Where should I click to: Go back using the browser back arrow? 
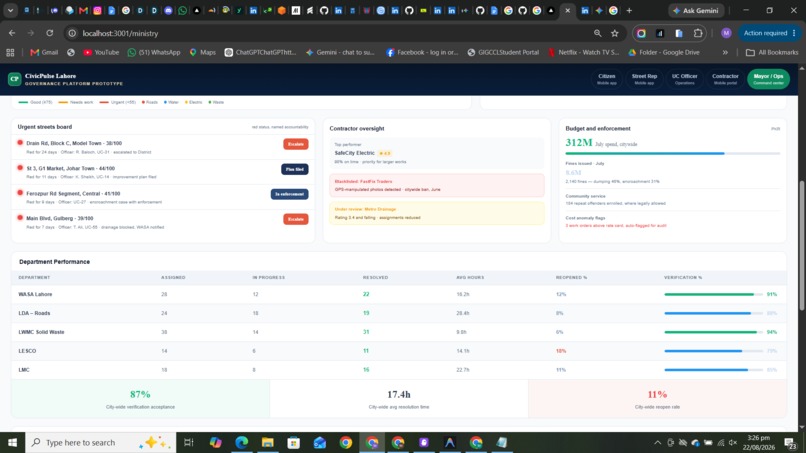pyautogui.click(x=12, y=33)
